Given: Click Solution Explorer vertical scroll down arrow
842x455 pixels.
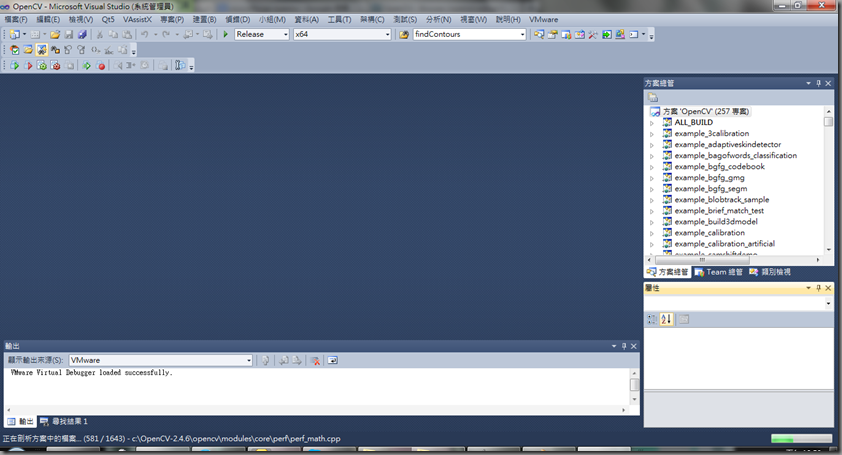Looking at the screenshot, I should [x=829, y=250].
